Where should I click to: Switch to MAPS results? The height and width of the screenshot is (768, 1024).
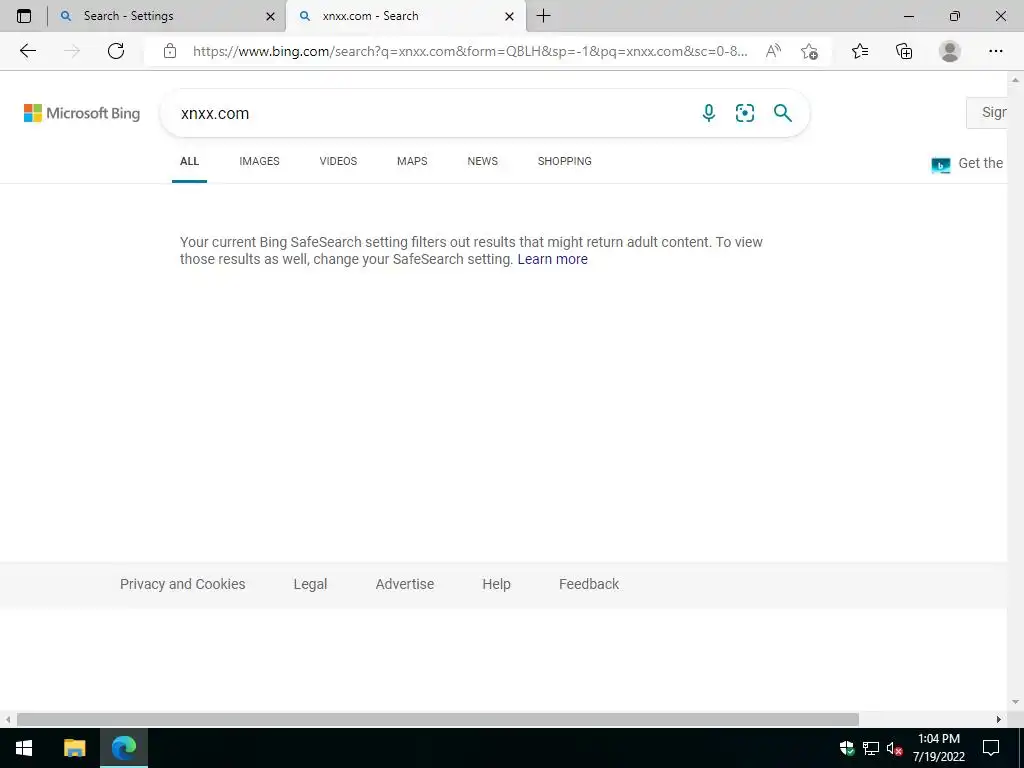[412, 161]
